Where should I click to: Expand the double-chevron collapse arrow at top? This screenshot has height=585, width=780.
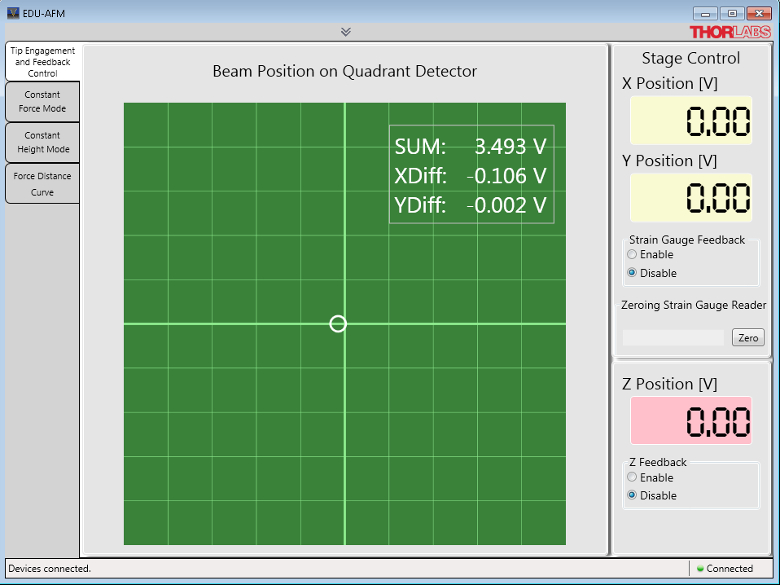point(346,32)
